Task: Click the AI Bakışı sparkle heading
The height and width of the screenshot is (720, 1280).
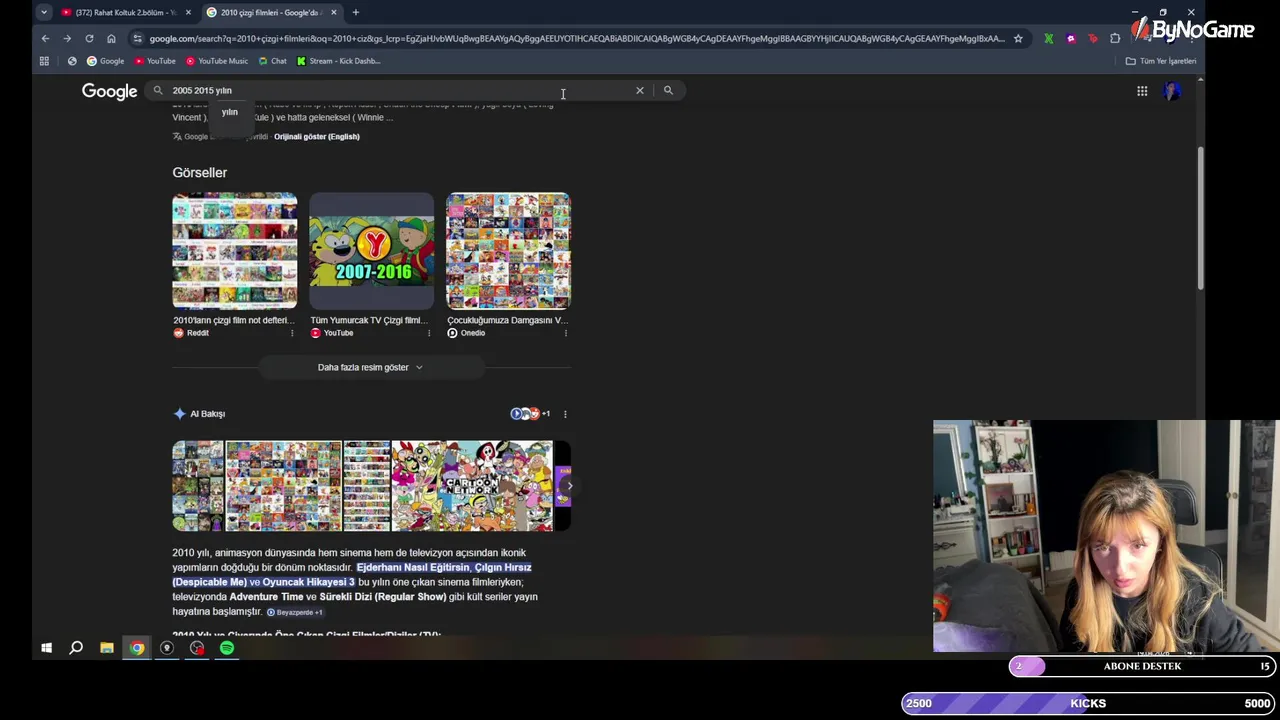Action: click(199, 413)
